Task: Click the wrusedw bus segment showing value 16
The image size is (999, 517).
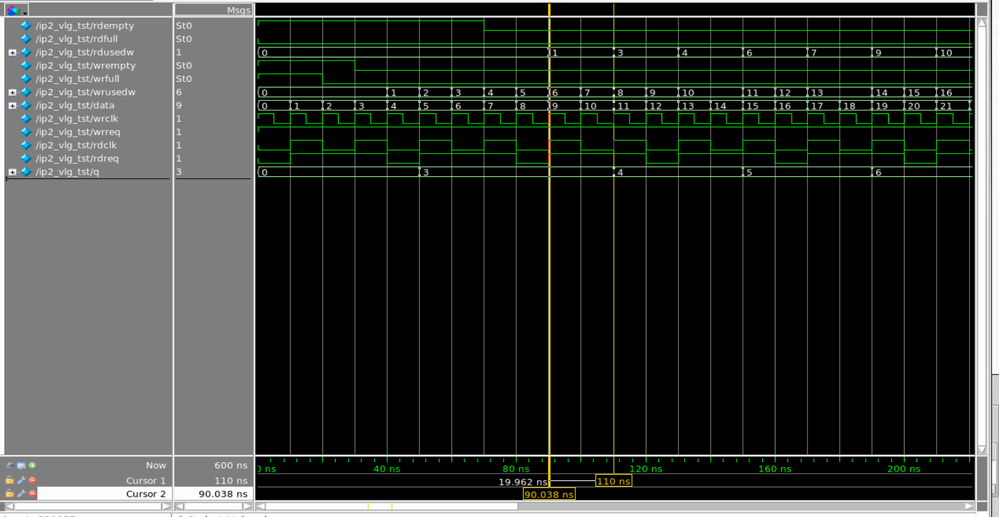Action: 953,92
